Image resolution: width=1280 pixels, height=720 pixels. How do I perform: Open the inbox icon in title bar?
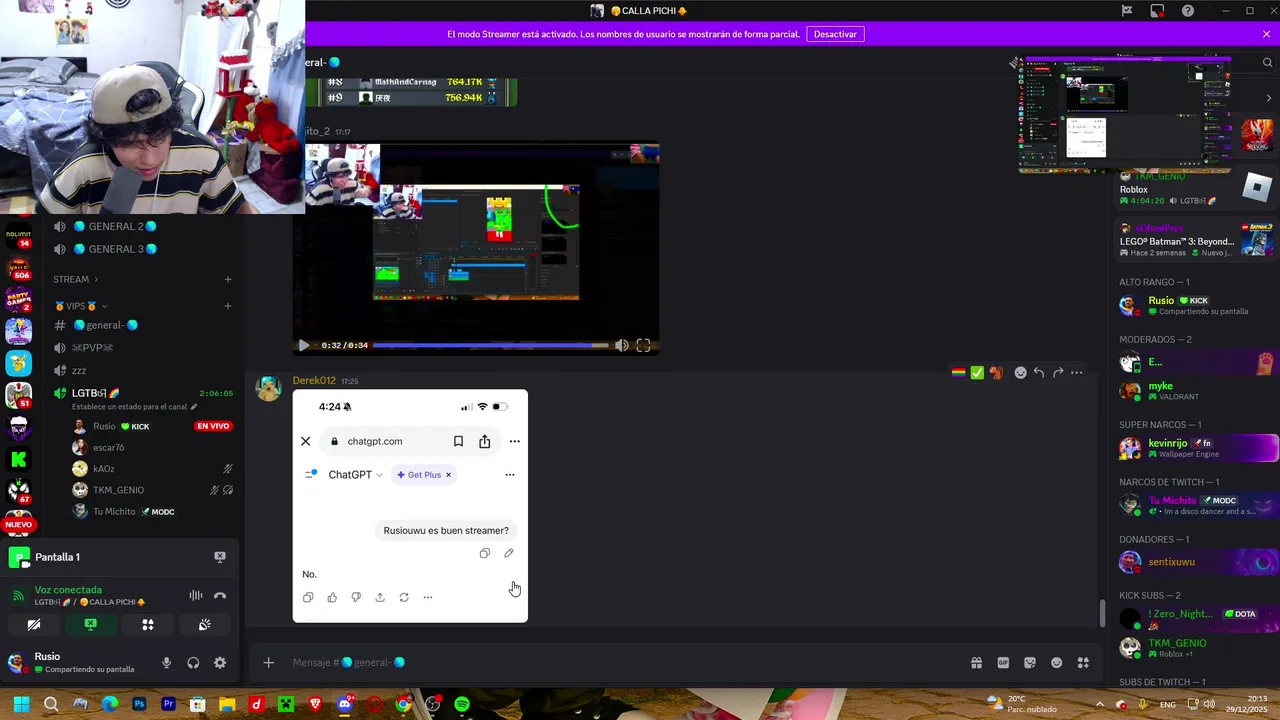[1157, 11]
